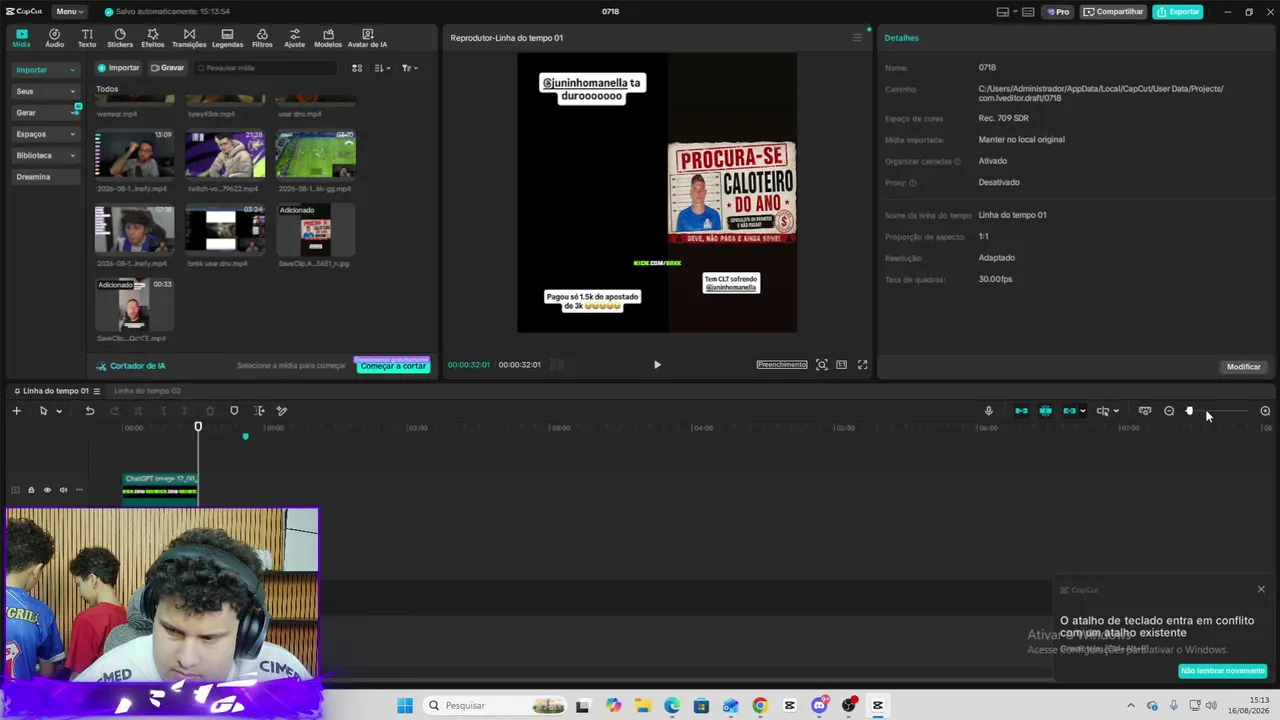Viewport: 1280px width, 720px height.
Task: Open the Compartilhar share button
Action: (x=1113, y=12)
